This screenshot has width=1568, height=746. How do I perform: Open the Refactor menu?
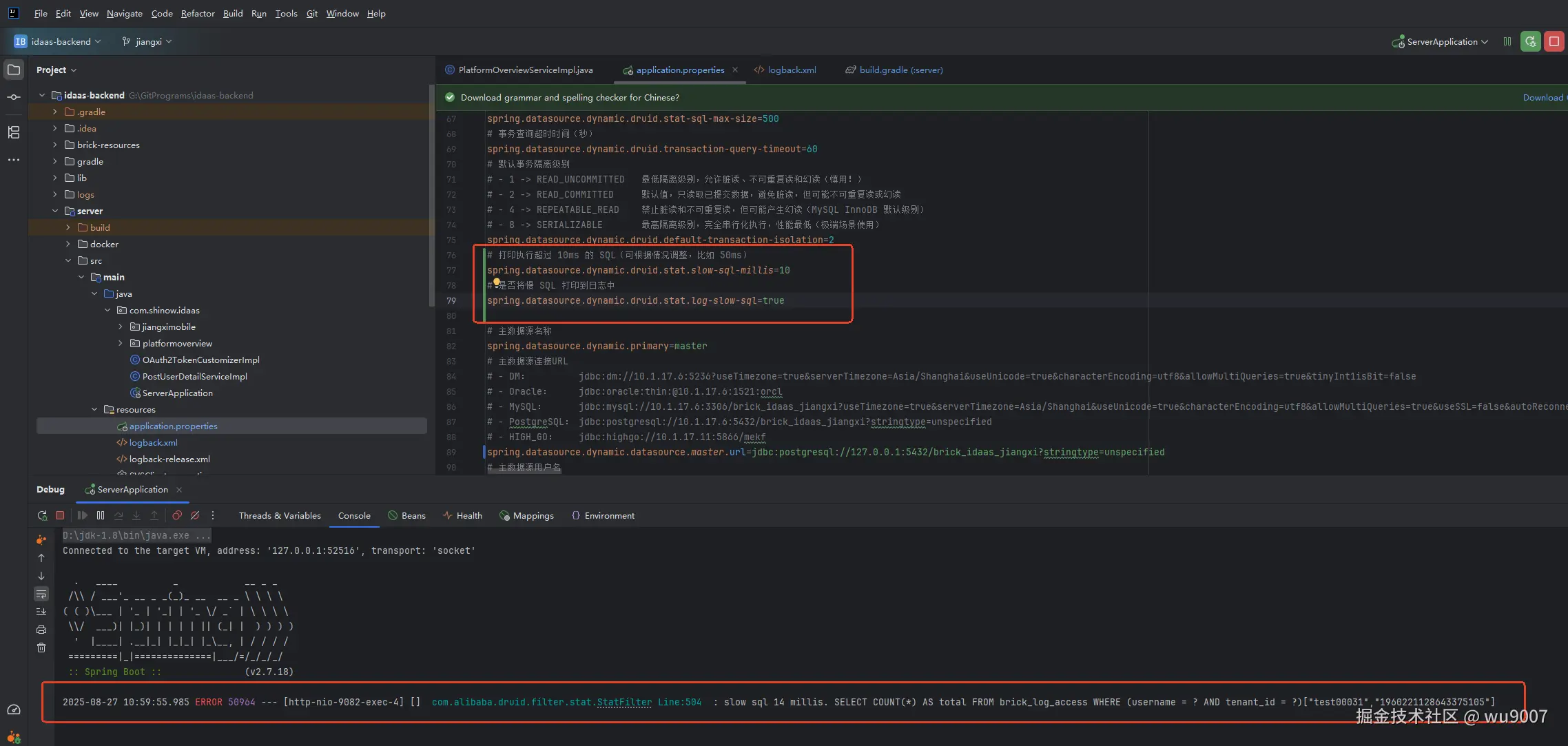click(198, 13)
